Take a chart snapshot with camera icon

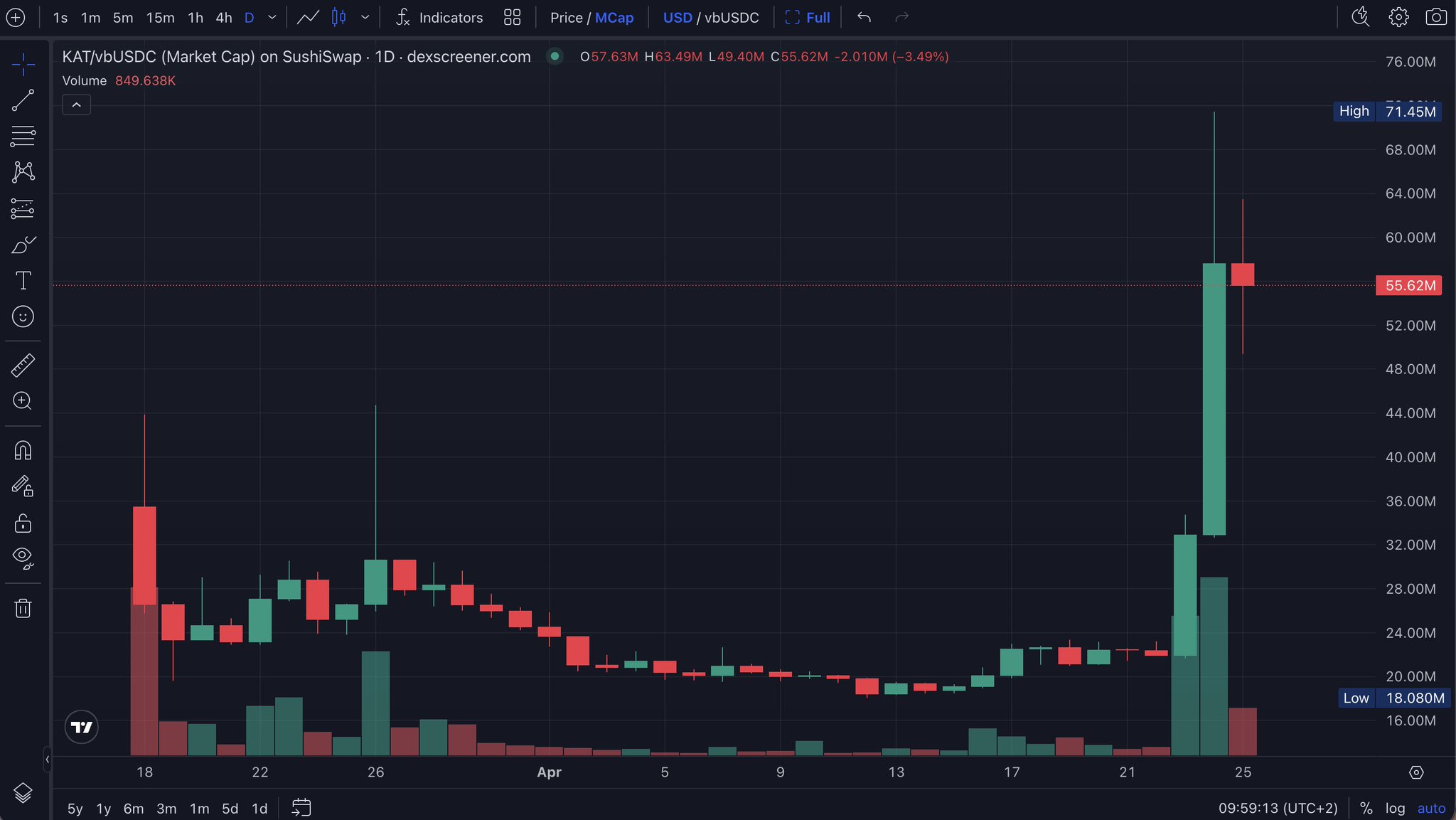1435,17
